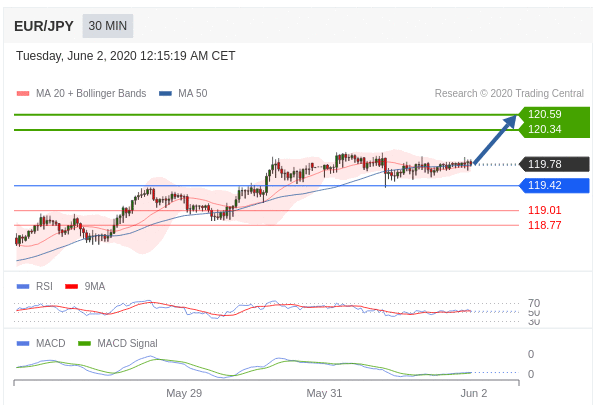Click the EUR/JPY pair title
The image size is (593, 405).
(44, 26)
